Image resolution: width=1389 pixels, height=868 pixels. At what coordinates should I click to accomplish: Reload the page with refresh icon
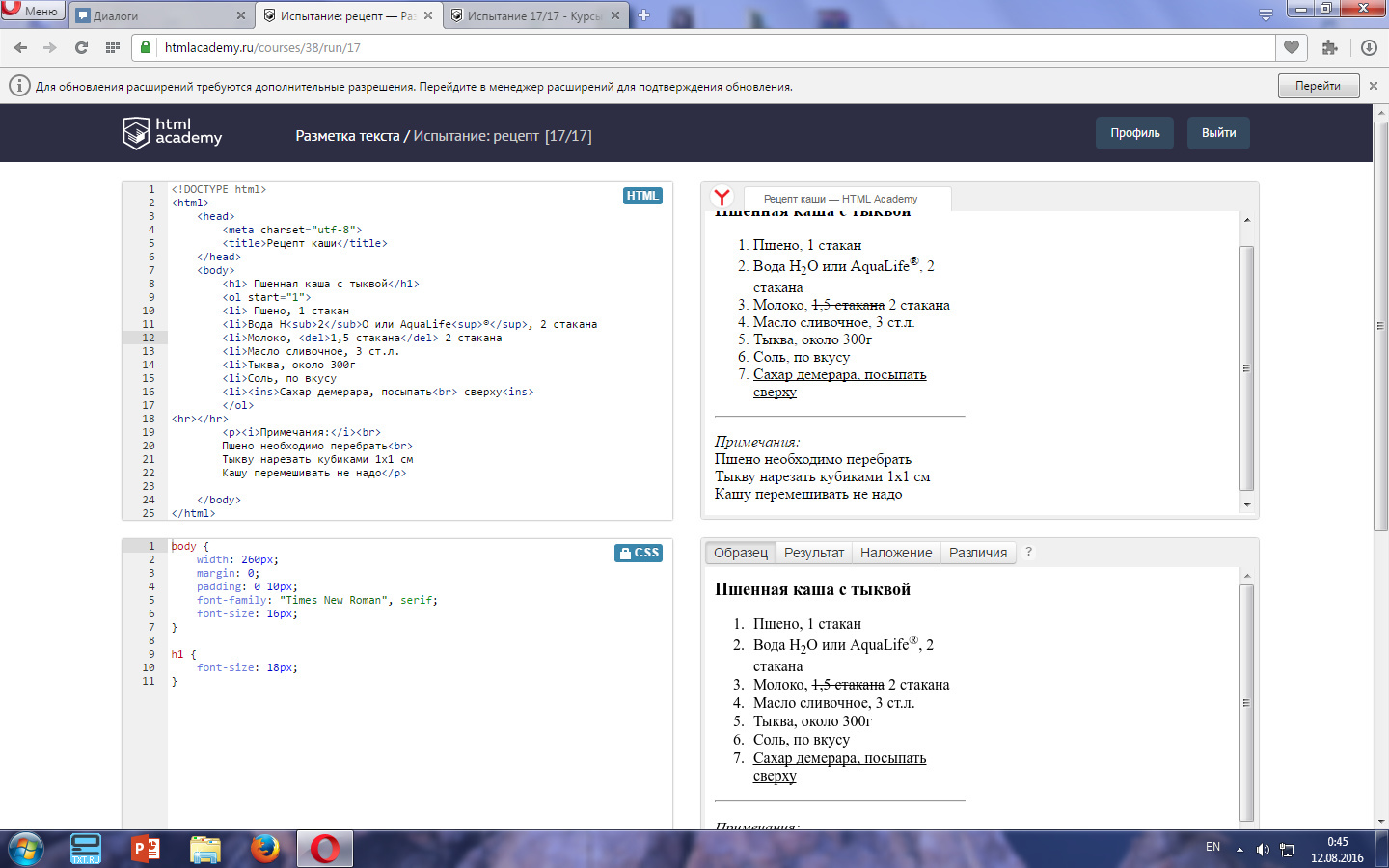(x=81, y=47)
